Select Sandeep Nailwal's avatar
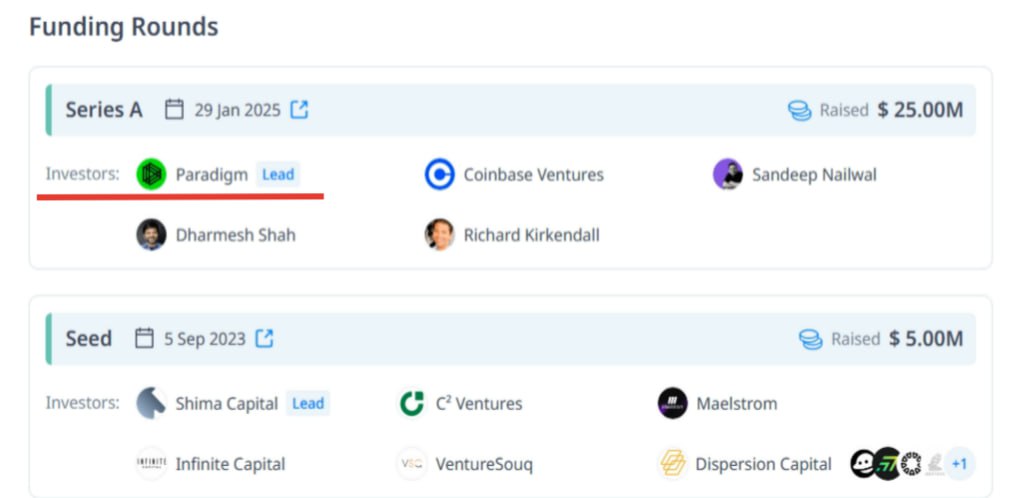1009x498 pixels. 728,174
